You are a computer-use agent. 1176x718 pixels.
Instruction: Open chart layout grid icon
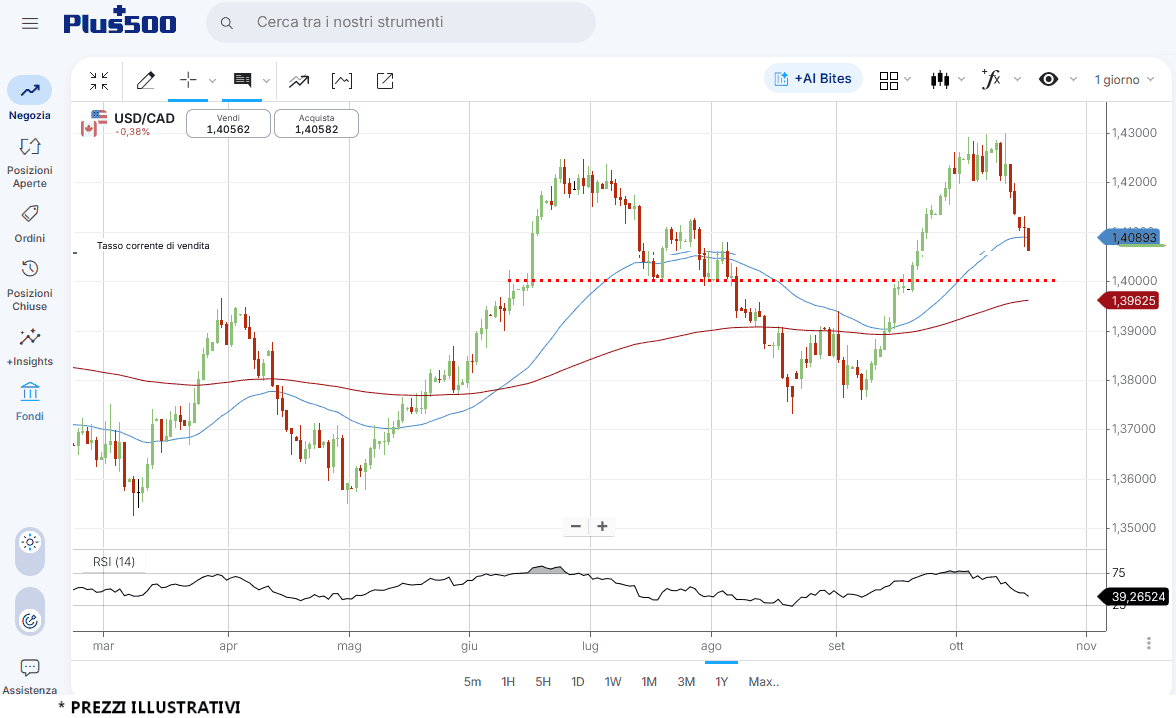[889, 80]
